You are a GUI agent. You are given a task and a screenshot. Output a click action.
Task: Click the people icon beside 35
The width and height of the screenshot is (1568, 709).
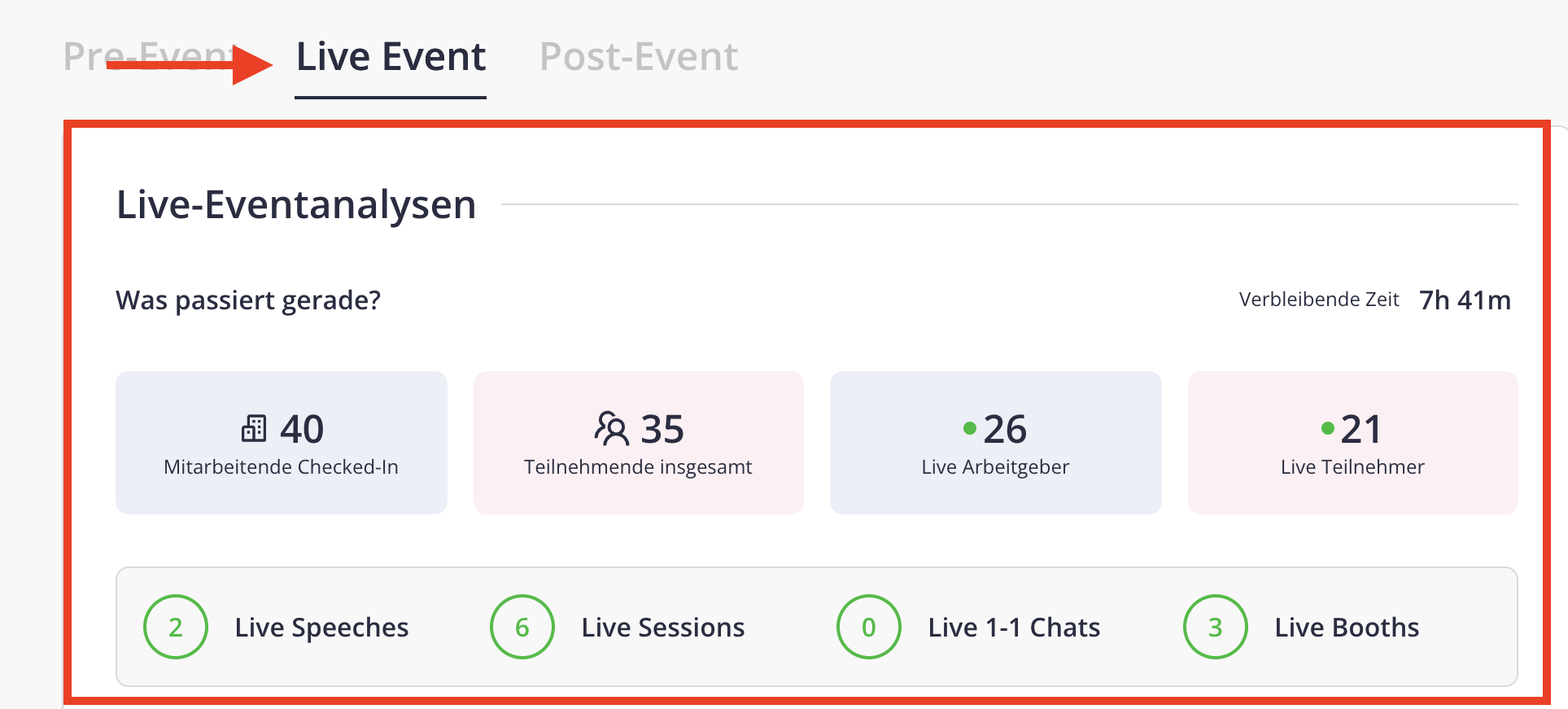pos(612,428)
